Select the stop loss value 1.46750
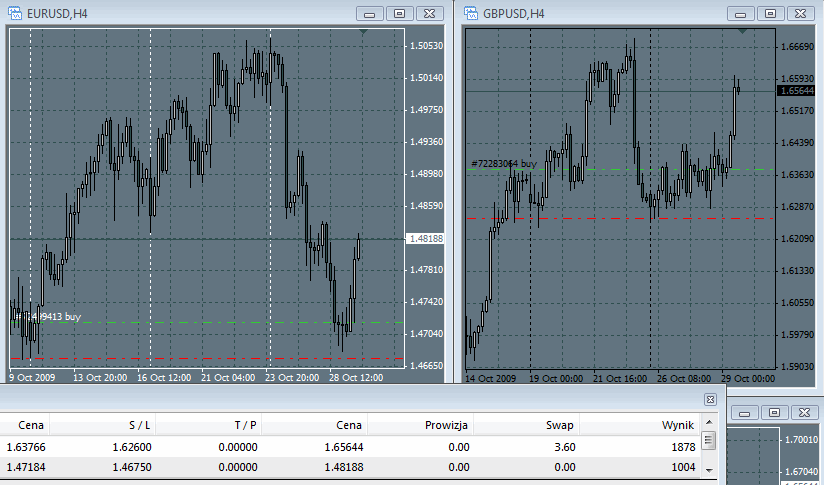 point(132,467)
